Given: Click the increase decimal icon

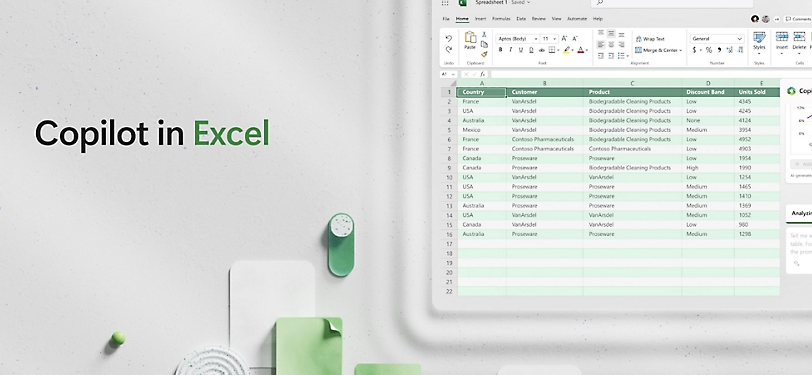Looking at the screenshot, I should tap(730, 50).
